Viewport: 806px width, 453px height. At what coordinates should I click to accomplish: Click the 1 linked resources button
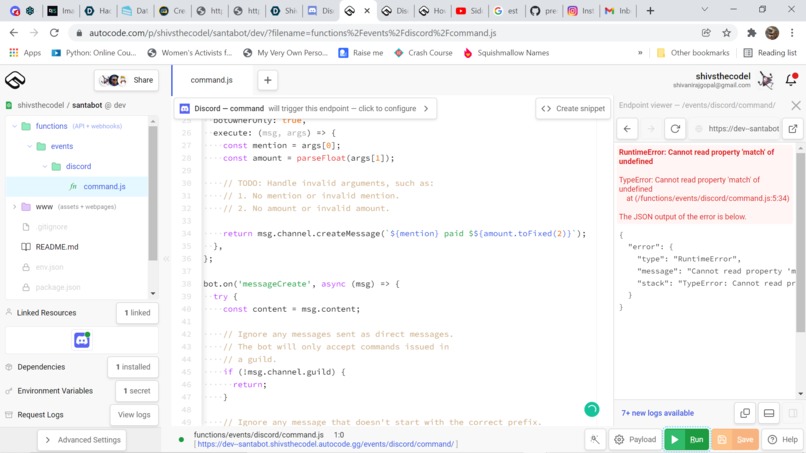point(137,313)
